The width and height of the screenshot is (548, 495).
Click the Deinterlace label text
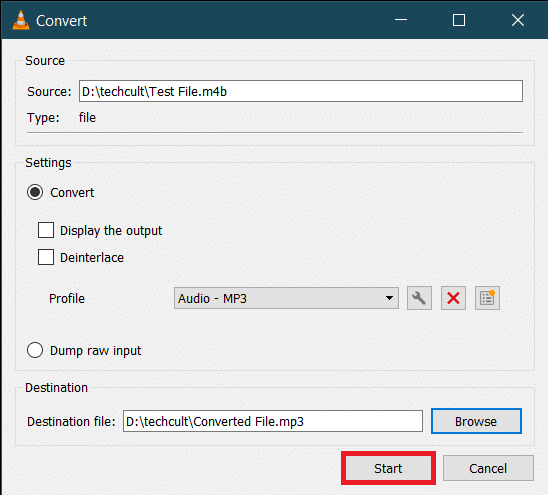click(92, 258)
